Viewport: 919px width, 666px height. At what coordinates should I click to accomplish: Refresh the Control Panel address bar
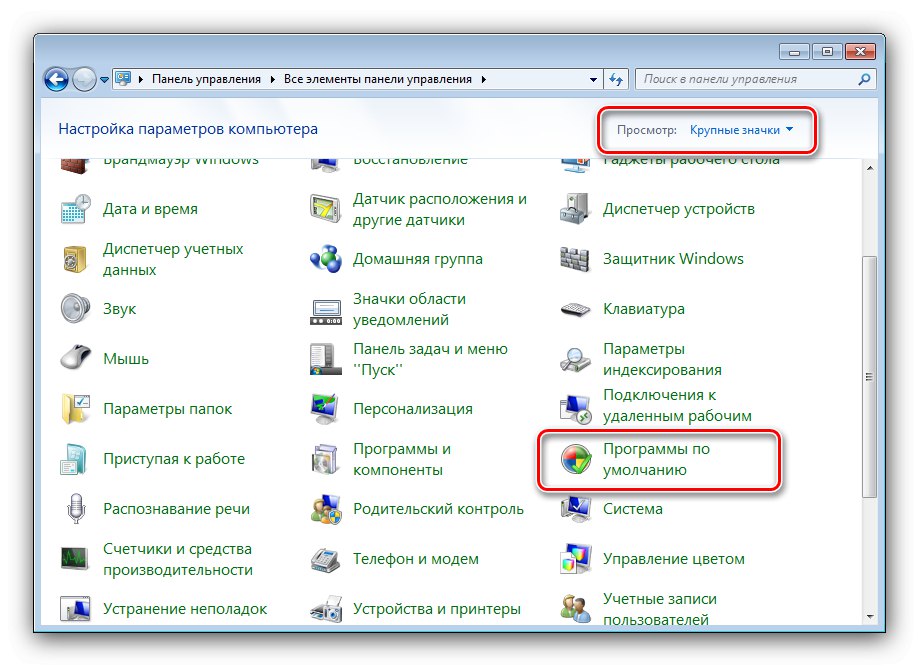click(x=616, y=79)
